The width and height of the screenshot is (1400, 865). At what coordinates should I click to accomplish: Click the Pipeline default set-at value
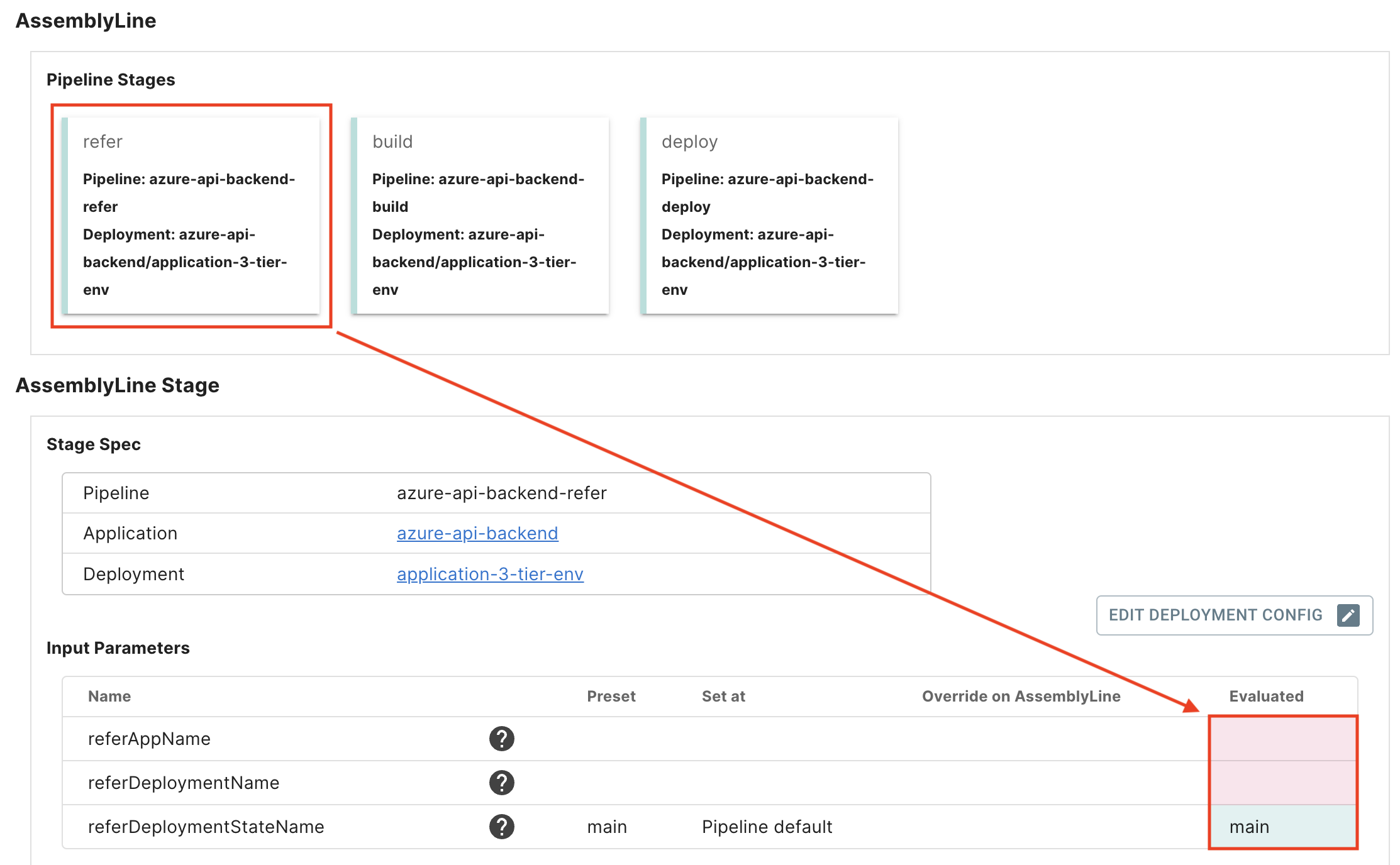tap(767, 827)
